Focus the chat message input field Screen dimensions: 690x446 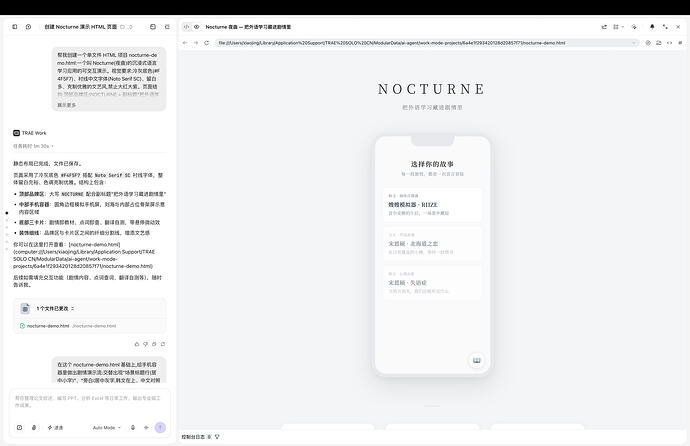(x=90, y=402)
